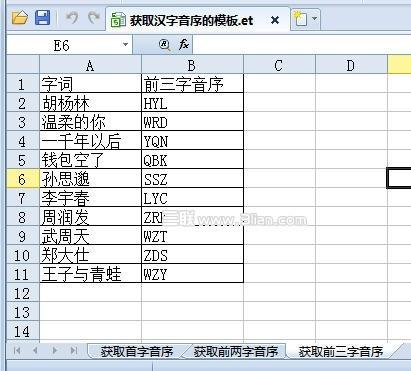Screen dimensions: 411x371
Task: Click the Redo arrow icon
Action: [94, 17]
